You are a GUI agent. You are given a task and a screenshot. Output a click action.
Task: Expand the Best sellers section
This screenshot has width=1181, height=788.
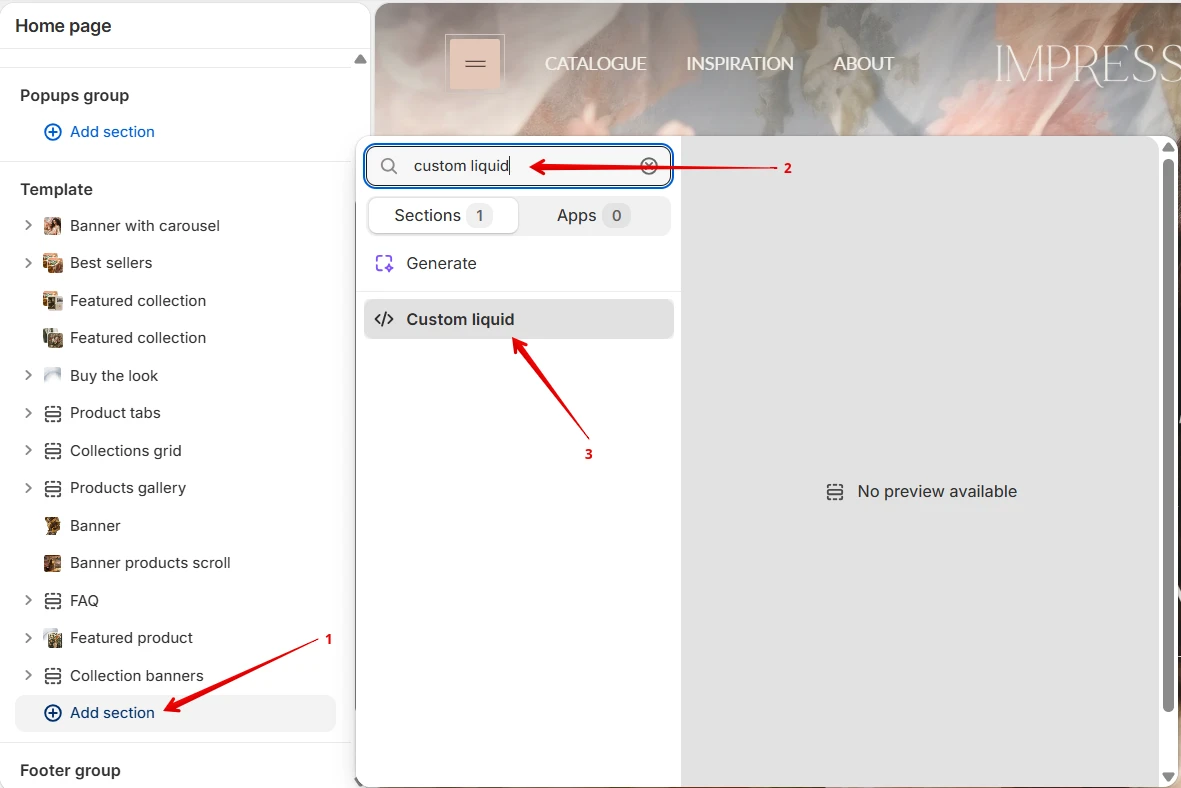click(x=28, y=263)
